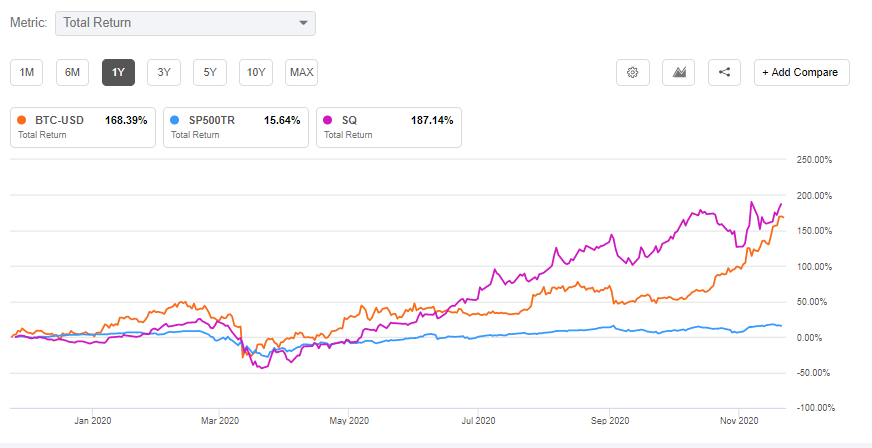Select the 3Y time range
The width and height of the screenshot is (872, 448).
(164, 72)
